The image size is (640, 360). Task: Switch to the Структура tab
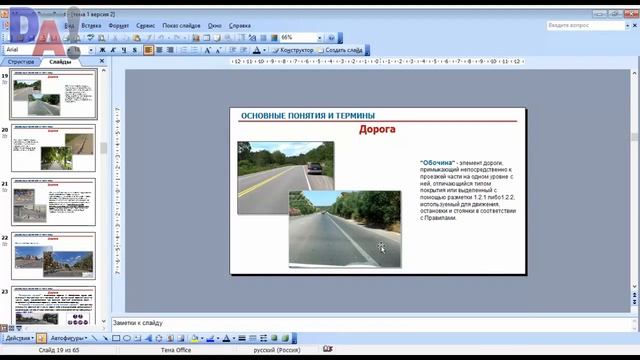[x=21, y=62]
